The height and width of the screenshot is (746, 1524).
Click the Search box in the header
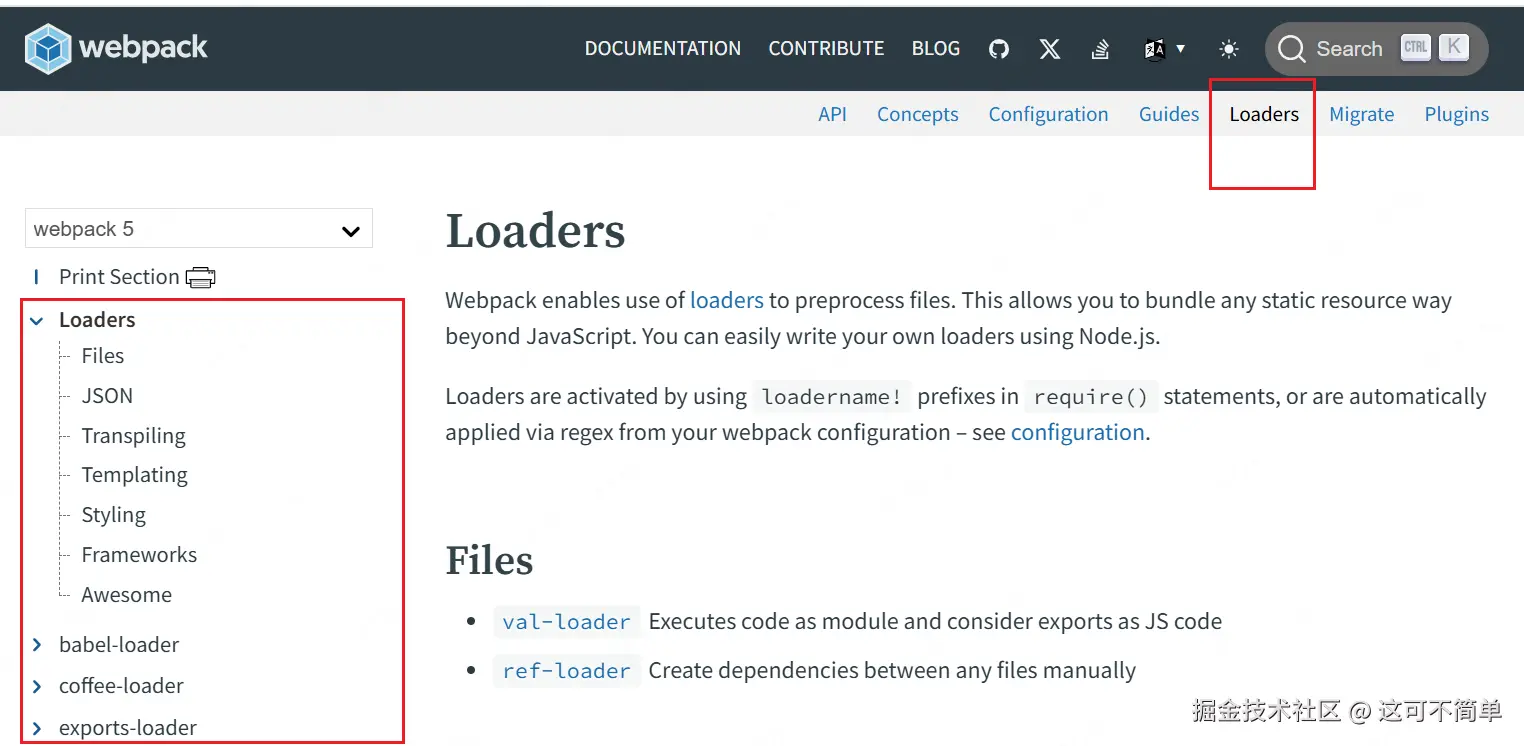tap(1377, 49)
